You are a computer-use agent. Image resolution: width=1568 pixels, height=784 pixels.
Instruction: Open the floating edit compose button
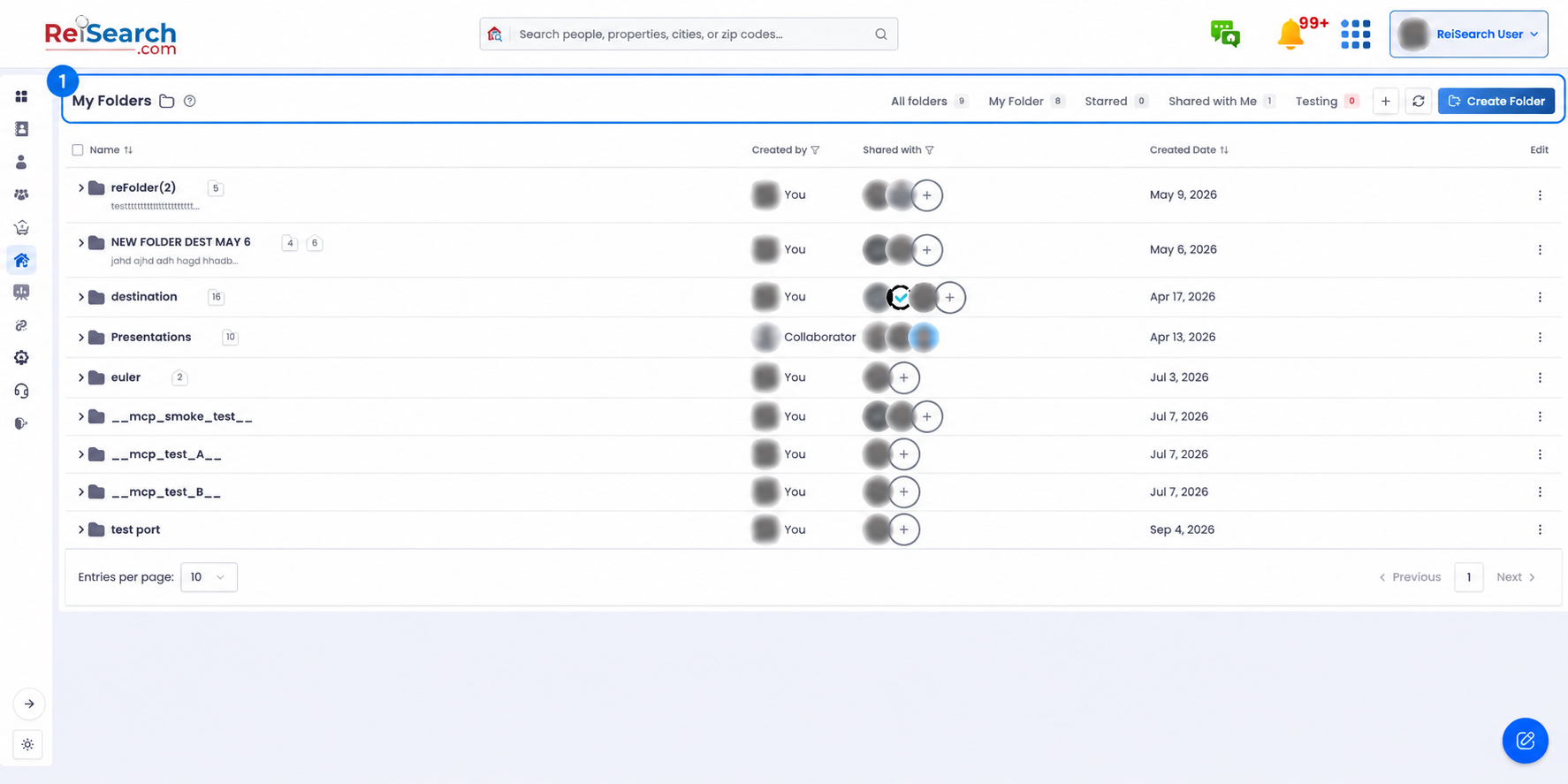click(1525, 741)
